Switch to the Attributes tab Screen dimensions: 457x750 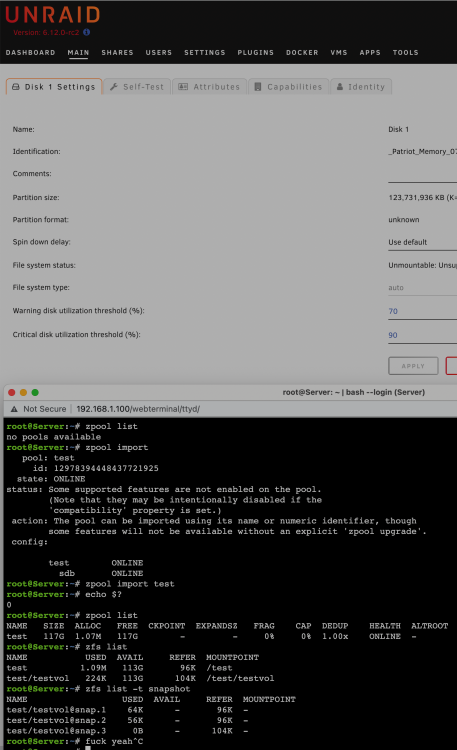tap(209, 87)
